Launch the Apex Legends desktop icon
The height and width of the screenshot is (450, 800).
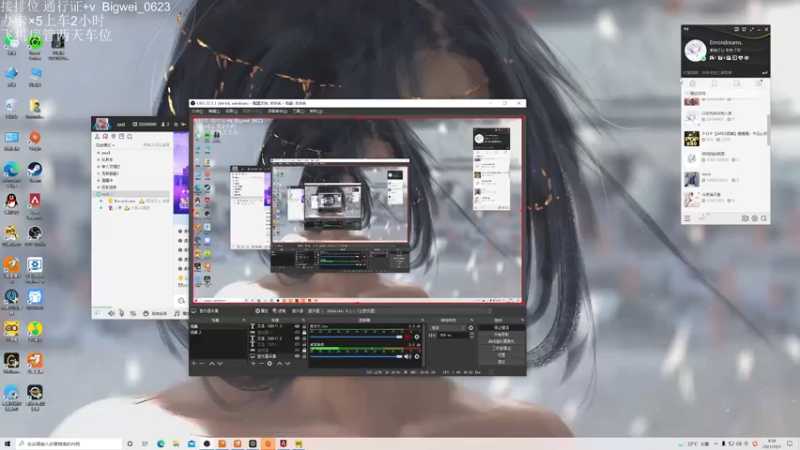35,204
